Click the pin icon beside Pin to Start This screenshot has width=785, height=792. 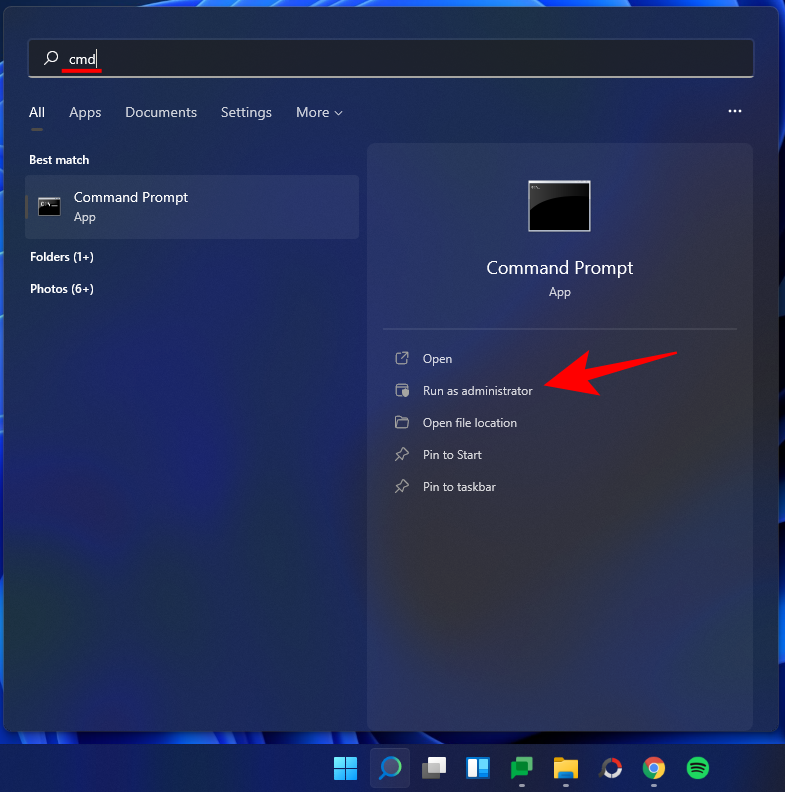(x=402, y=454)
